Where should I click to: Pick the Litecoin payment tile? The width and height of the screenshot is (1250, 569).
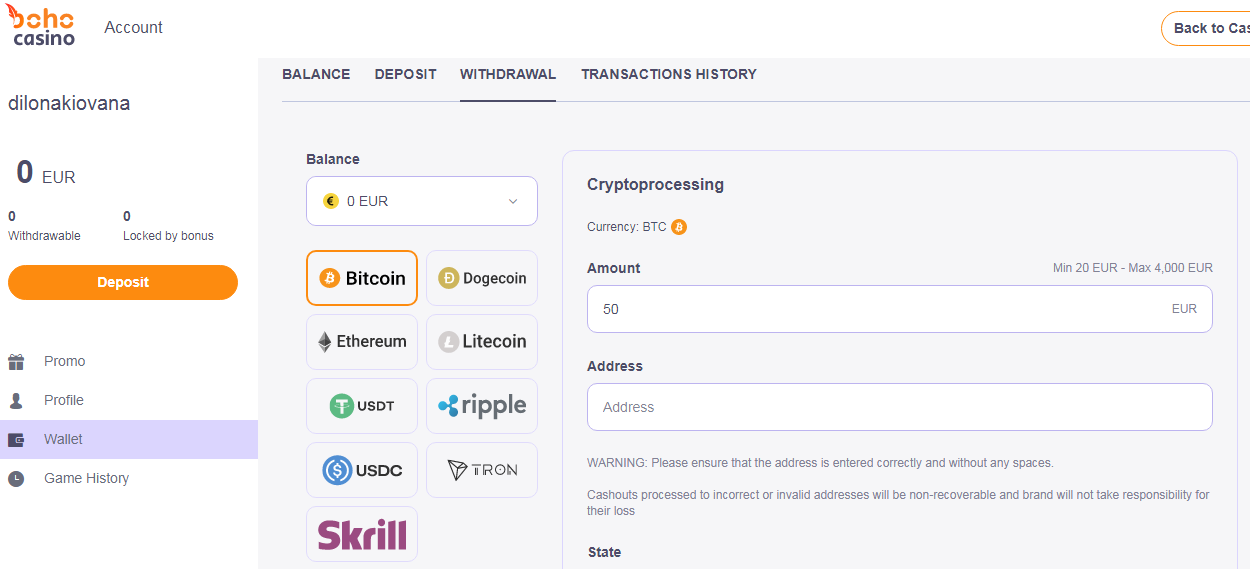point(482,342)
